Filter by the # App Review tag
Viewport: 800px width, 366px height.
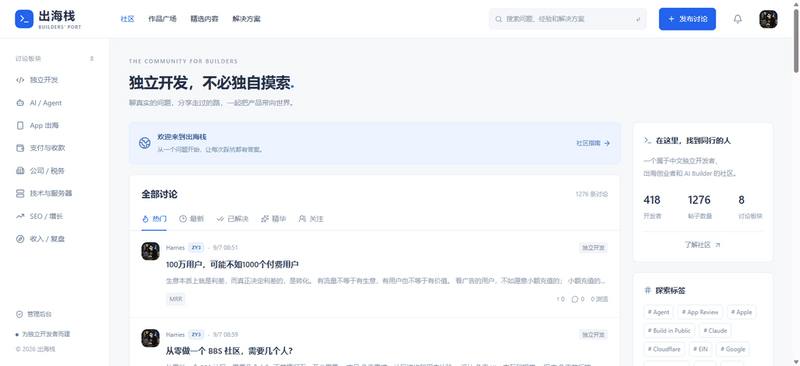pyautogui.click(x=700, y=312)
